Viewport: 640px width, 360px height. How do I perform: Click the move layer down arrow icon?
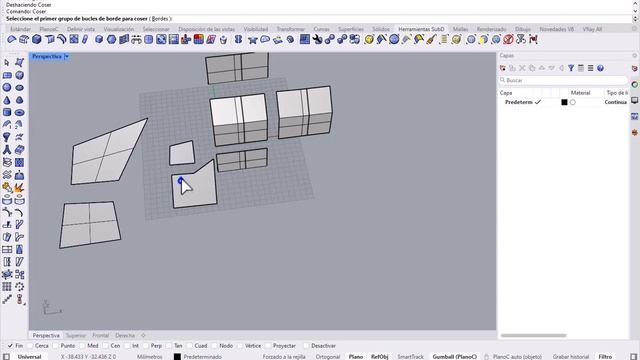tap(551, 68)
